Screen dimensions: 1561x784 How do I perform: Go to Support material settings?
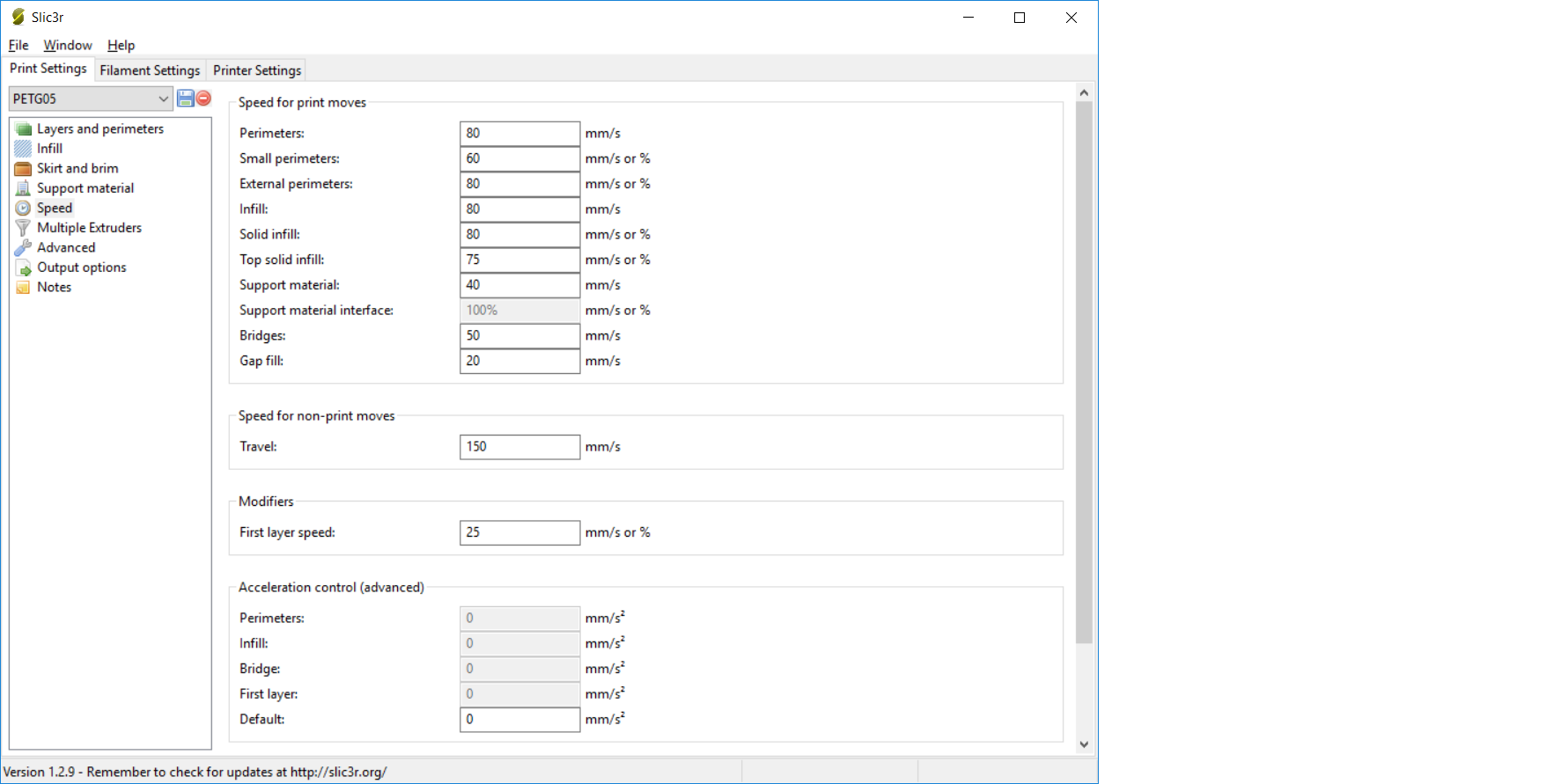click(85, 188)
